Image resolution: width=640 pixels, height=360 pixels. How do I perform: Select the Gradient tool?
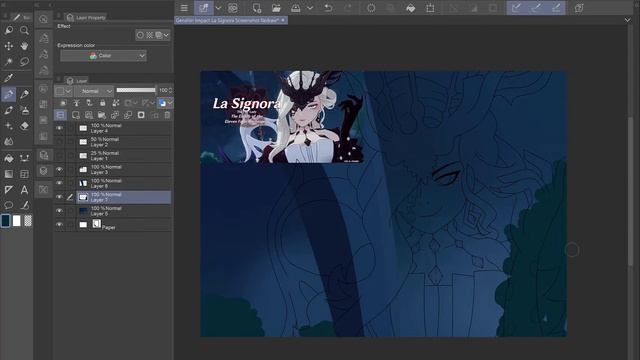click(9, 174)
